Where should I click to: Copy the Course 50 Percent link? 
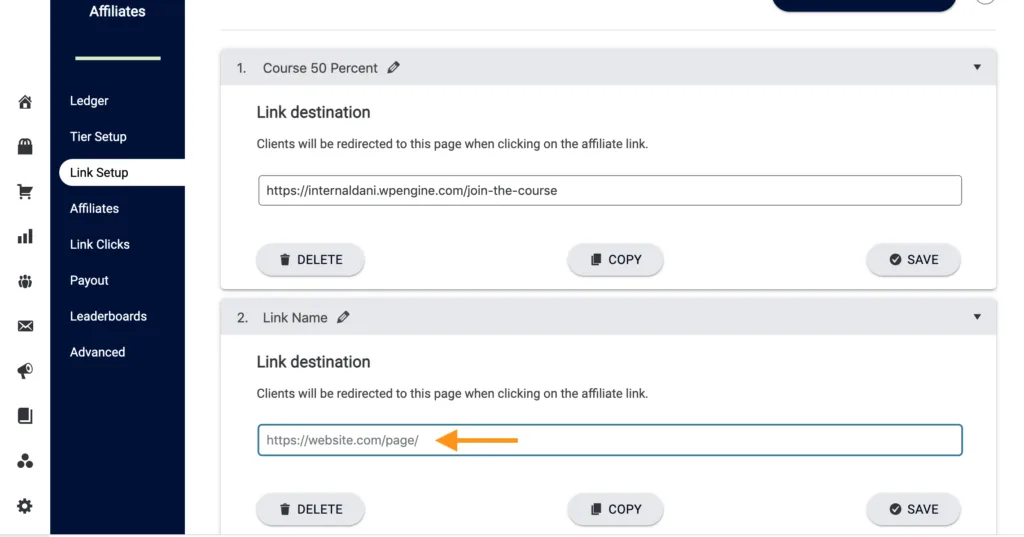[615, 259]
